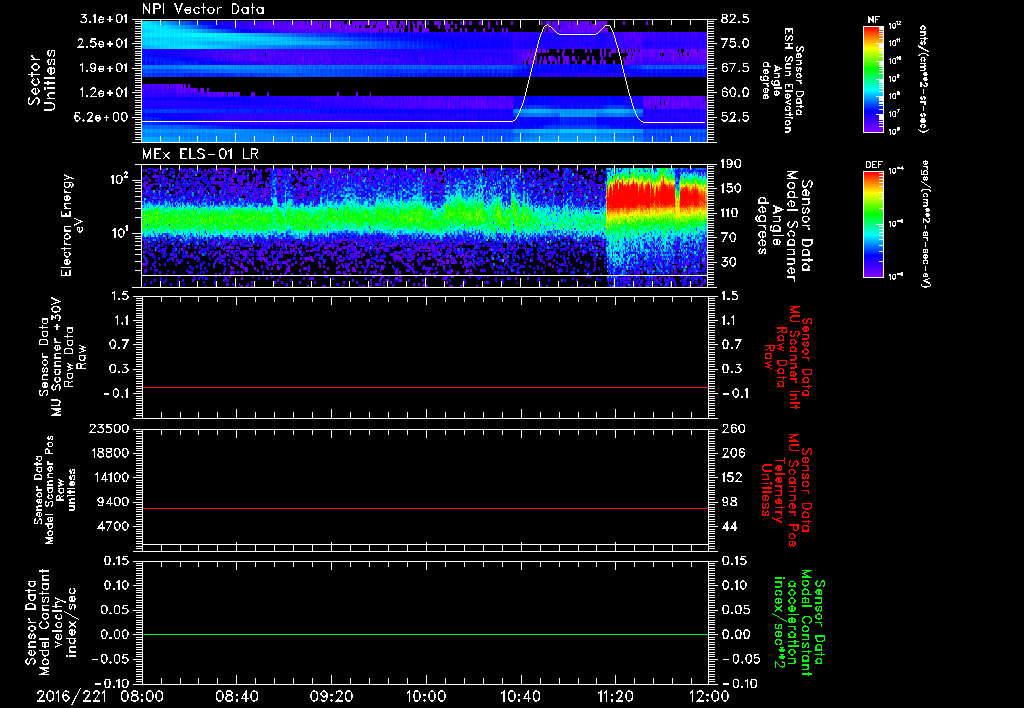Click the 75.0 sun elevation tick label
Image resolution: width=1024 pixels, height=708 pixels.
pos(735,43)
